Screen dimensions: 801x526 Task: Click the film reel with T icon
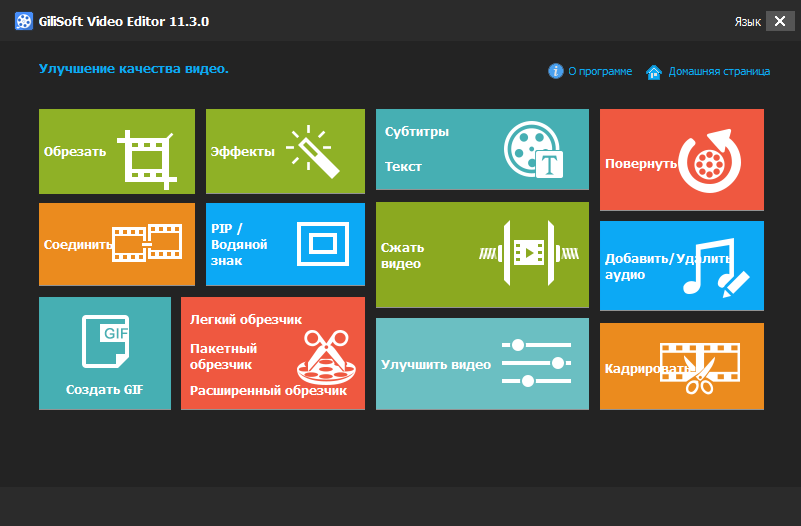pyautogui.click(x=533, y=150)
